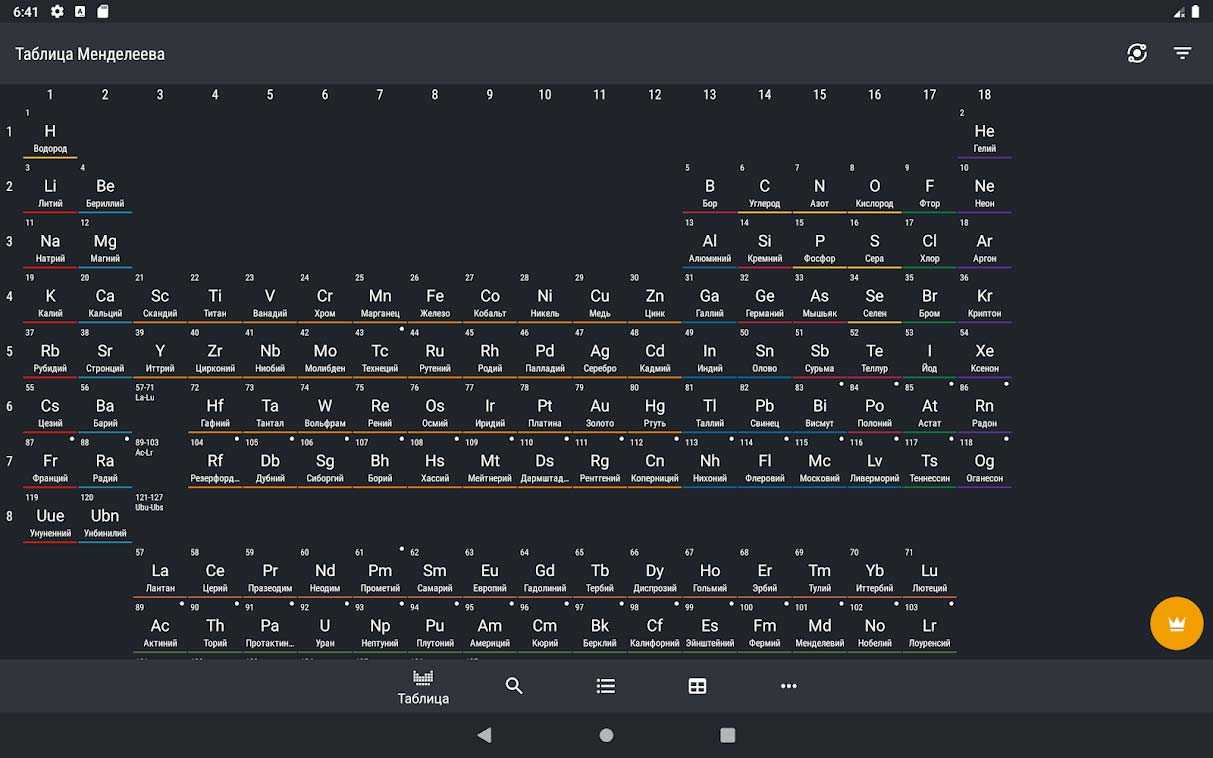1213x758 pixels.
Task: Expand the 121-127 Ubu-Ubs group cell
Action: (x=159, y=516)
